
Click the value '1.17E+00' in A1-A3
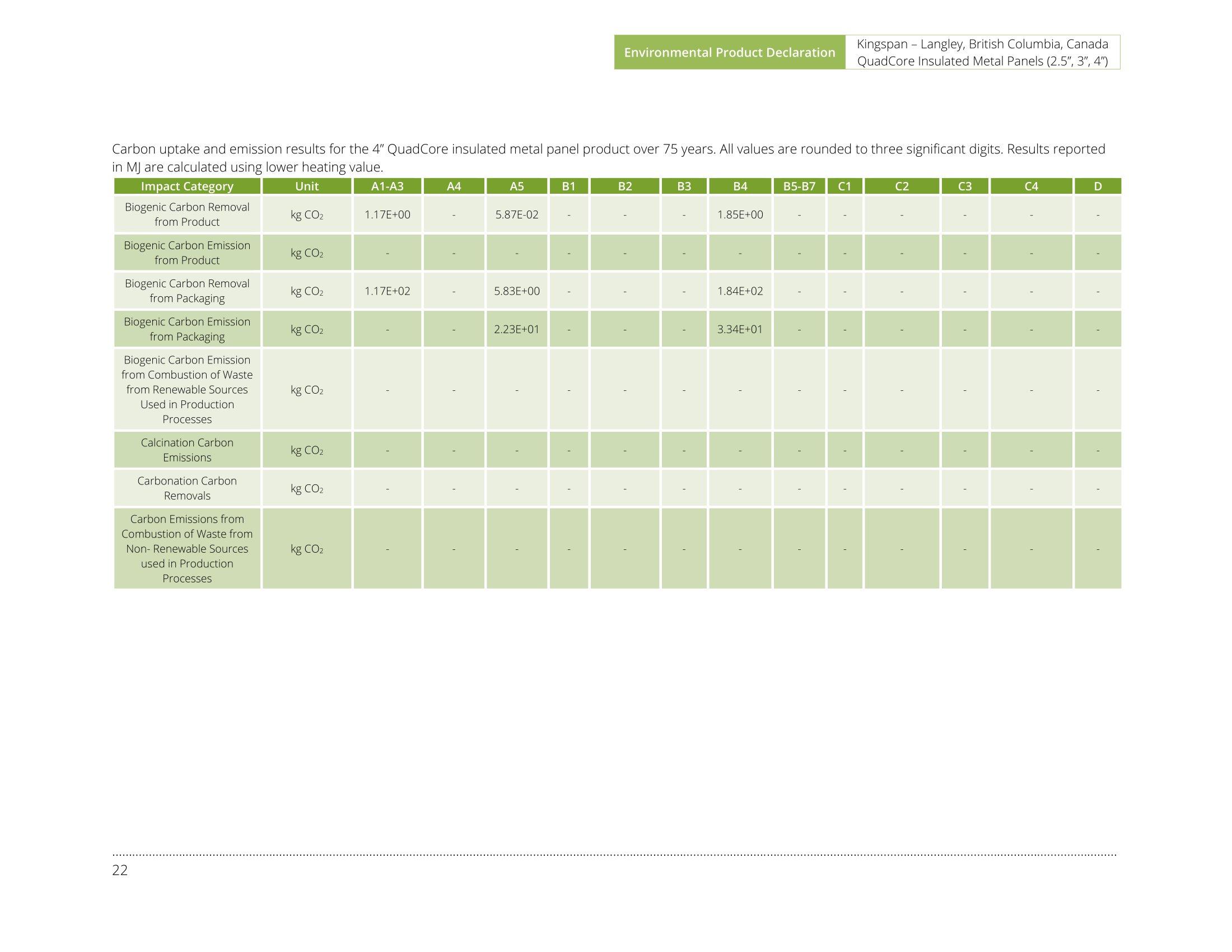(388, 215)
